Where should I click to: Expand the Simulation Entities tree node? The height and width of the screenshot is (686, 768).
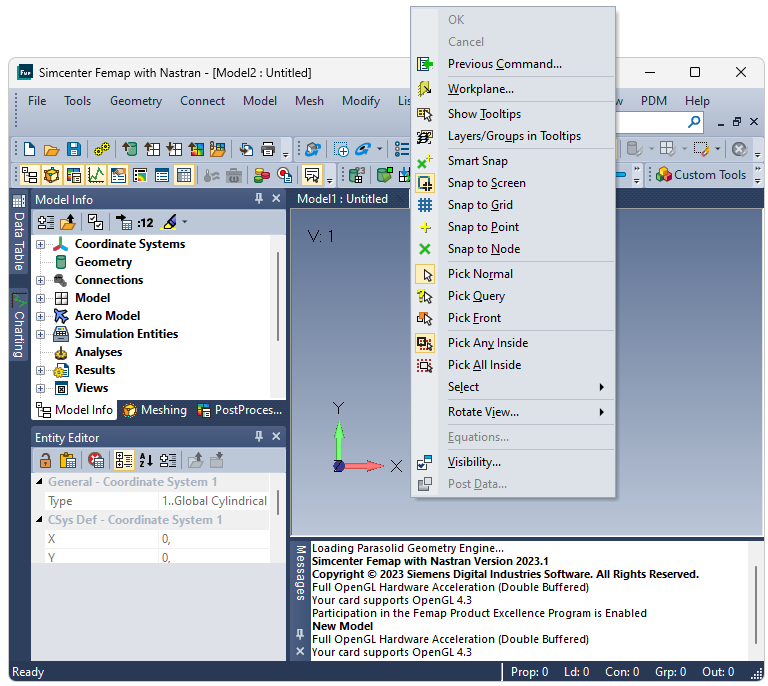[x=41, y=334]
